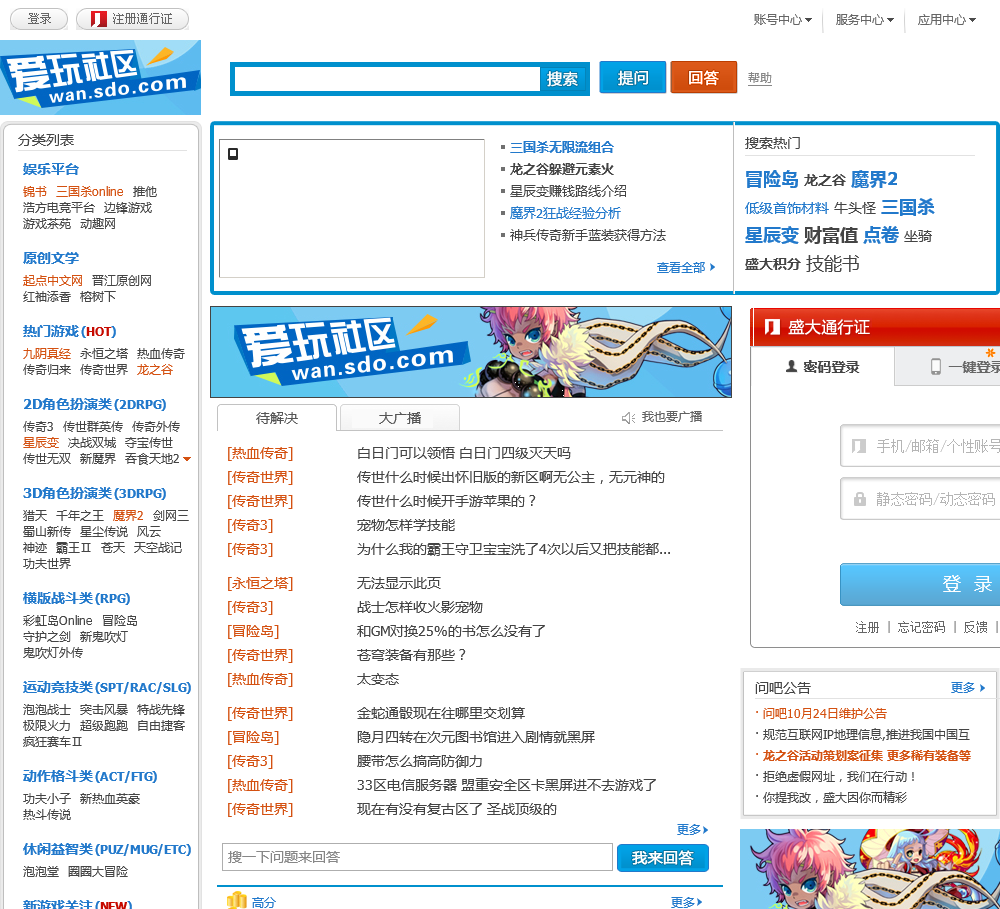Click the lock icon in password field
Image resolution: width=1000 pixels, height=909 pixels.
[x=860, y=499]
